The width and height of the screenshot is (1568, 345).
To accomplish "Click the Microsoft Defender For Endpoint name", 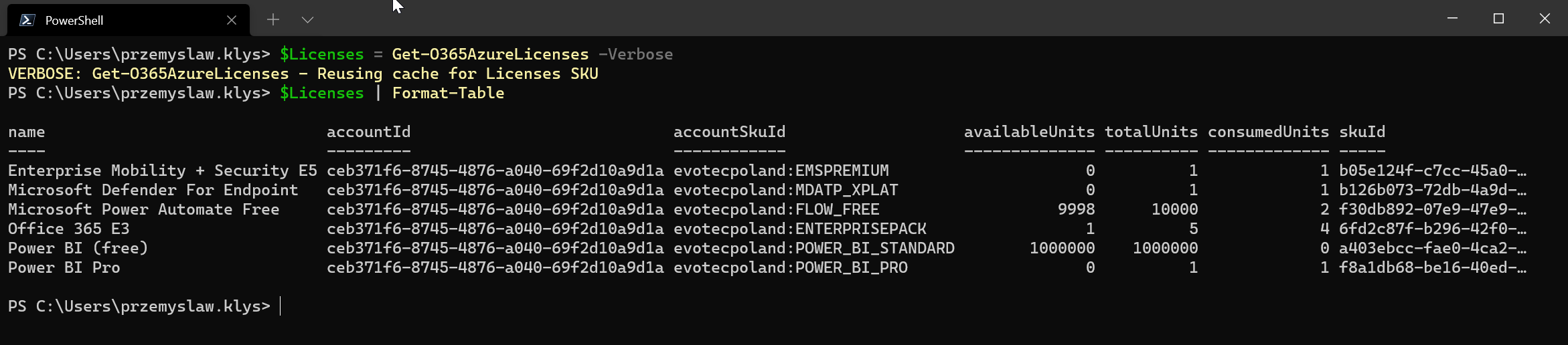I will tap(153, 190).
